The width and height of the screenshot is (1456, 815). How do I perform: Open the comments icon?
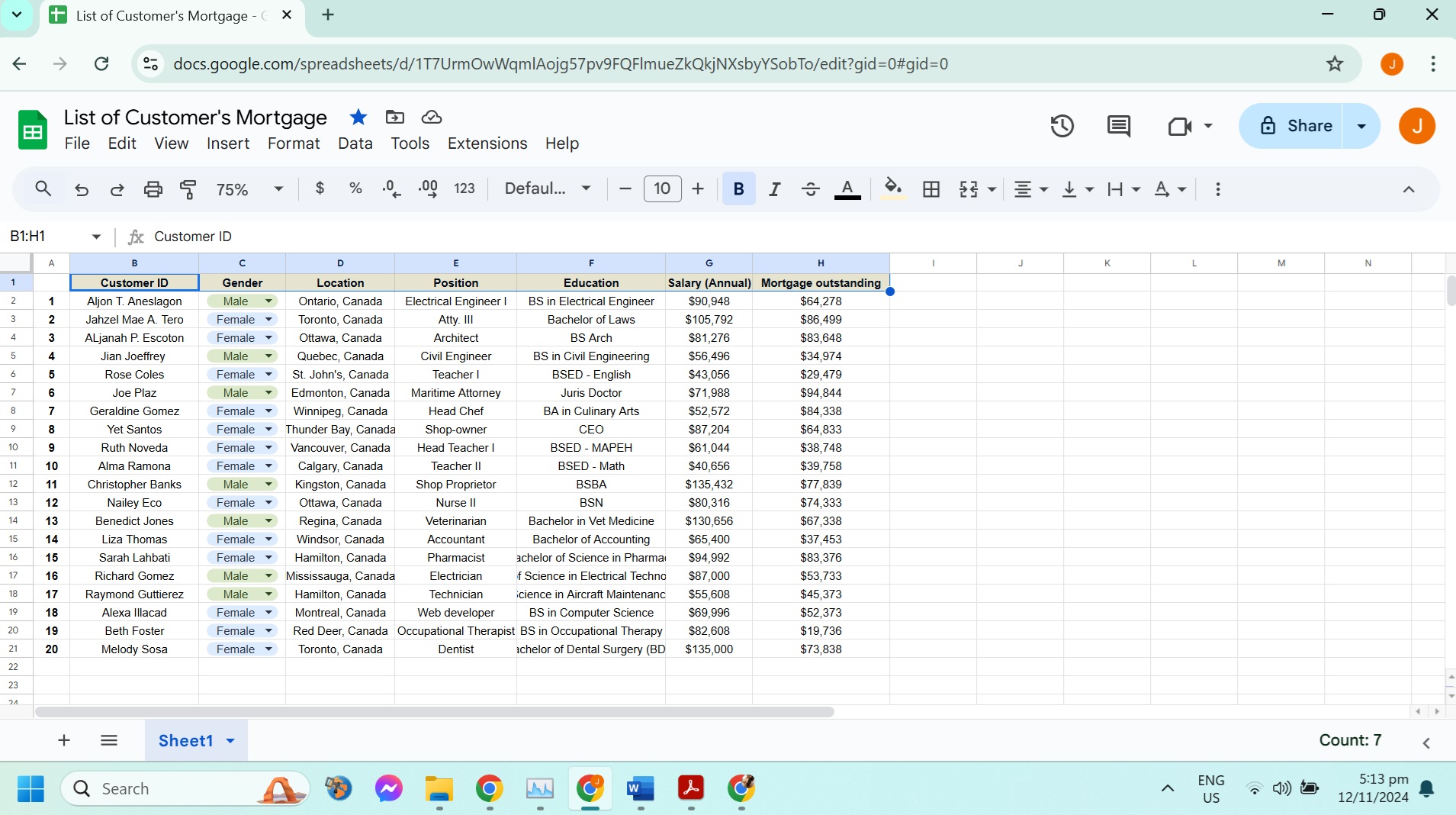click(x=1119, y=126)
